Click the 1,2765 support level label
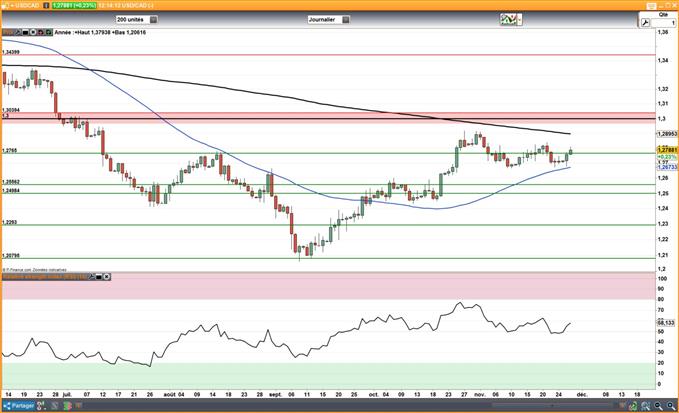679x413 pixels. (10, 151)
